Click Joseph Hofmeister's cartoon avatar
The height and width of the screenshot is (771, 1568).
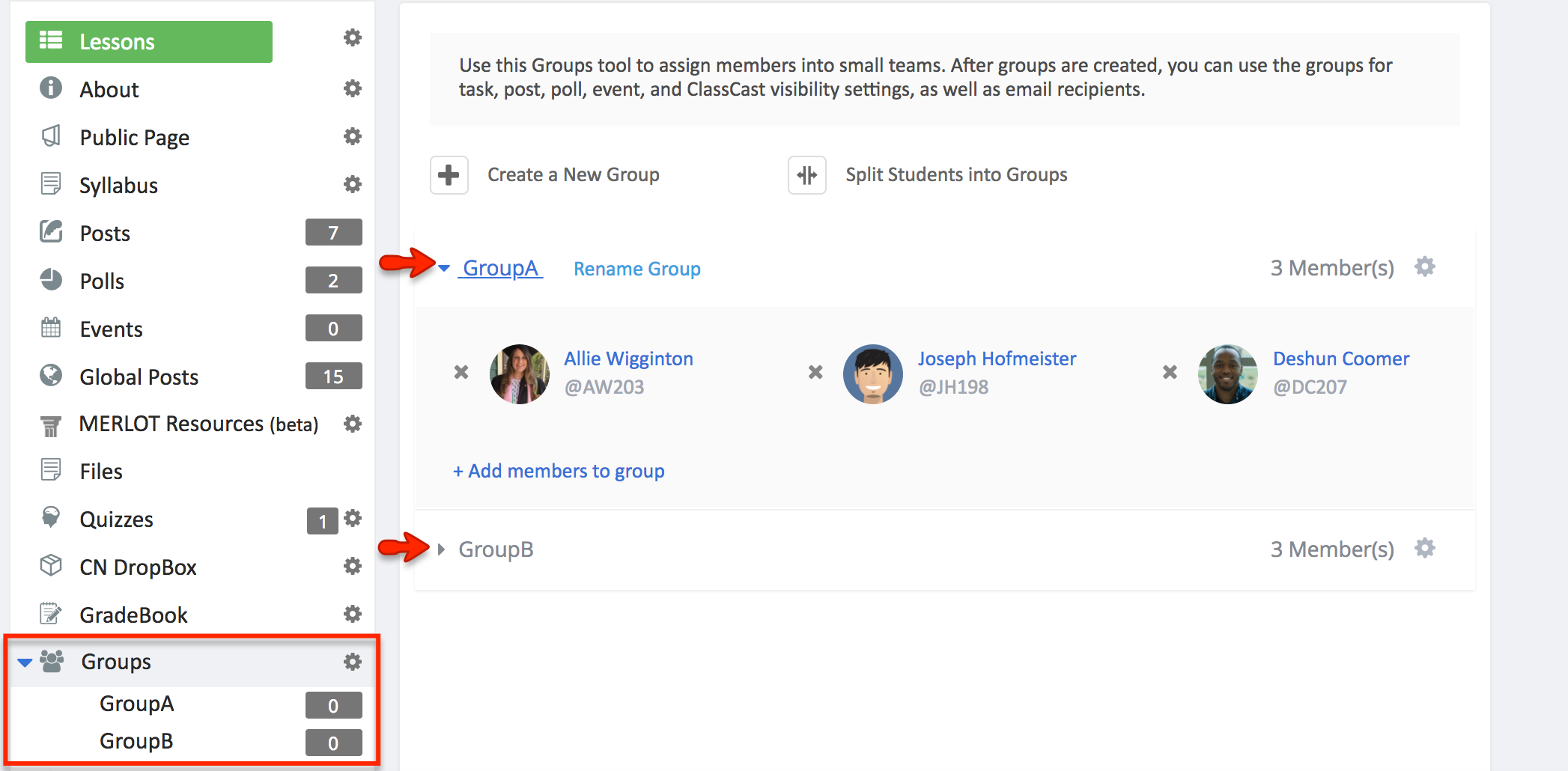pos(873,374)
